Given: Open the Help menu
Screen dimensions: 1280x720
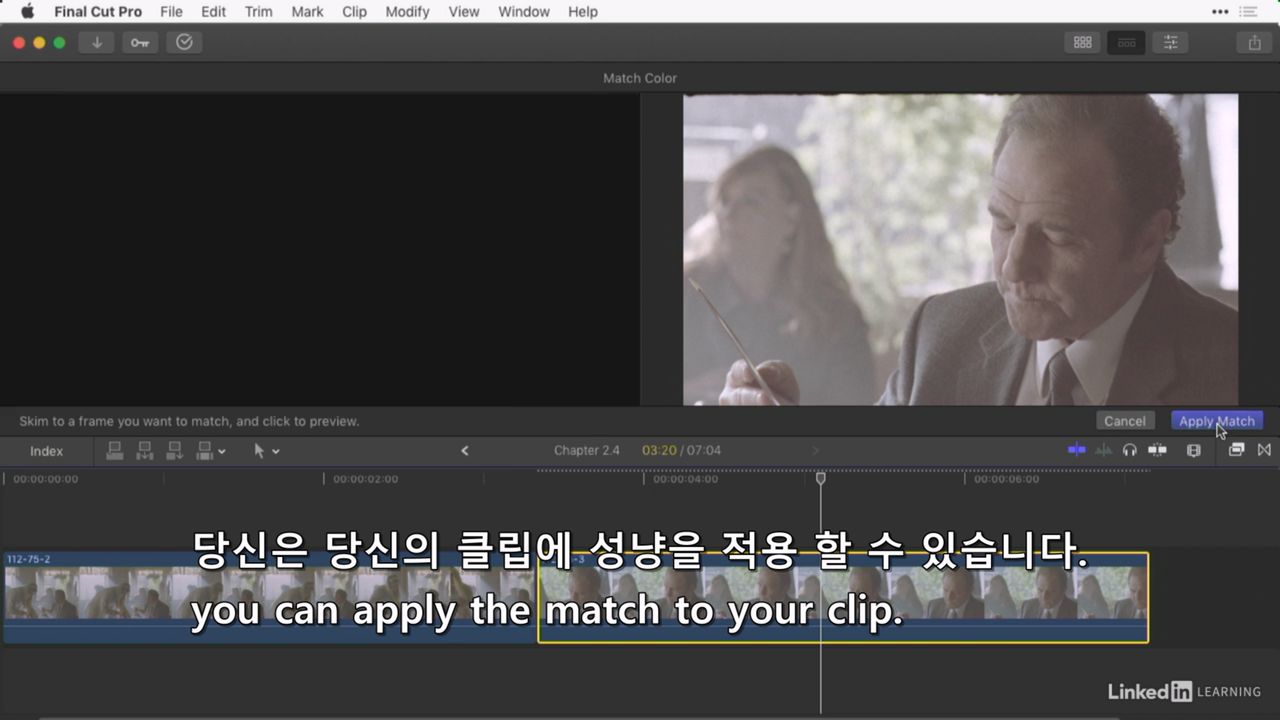Looking at the screenshot, I should [583, 12].
